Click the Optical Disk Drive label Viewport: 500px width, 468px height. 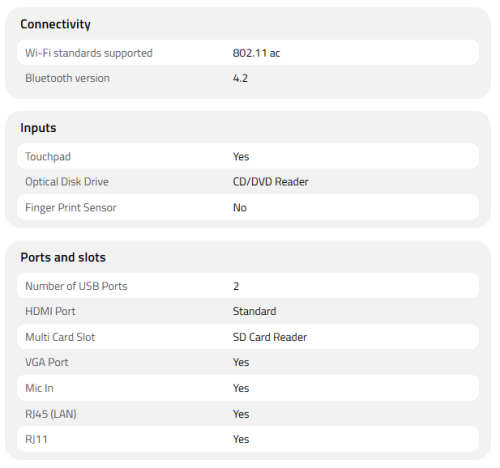(67, 182)
